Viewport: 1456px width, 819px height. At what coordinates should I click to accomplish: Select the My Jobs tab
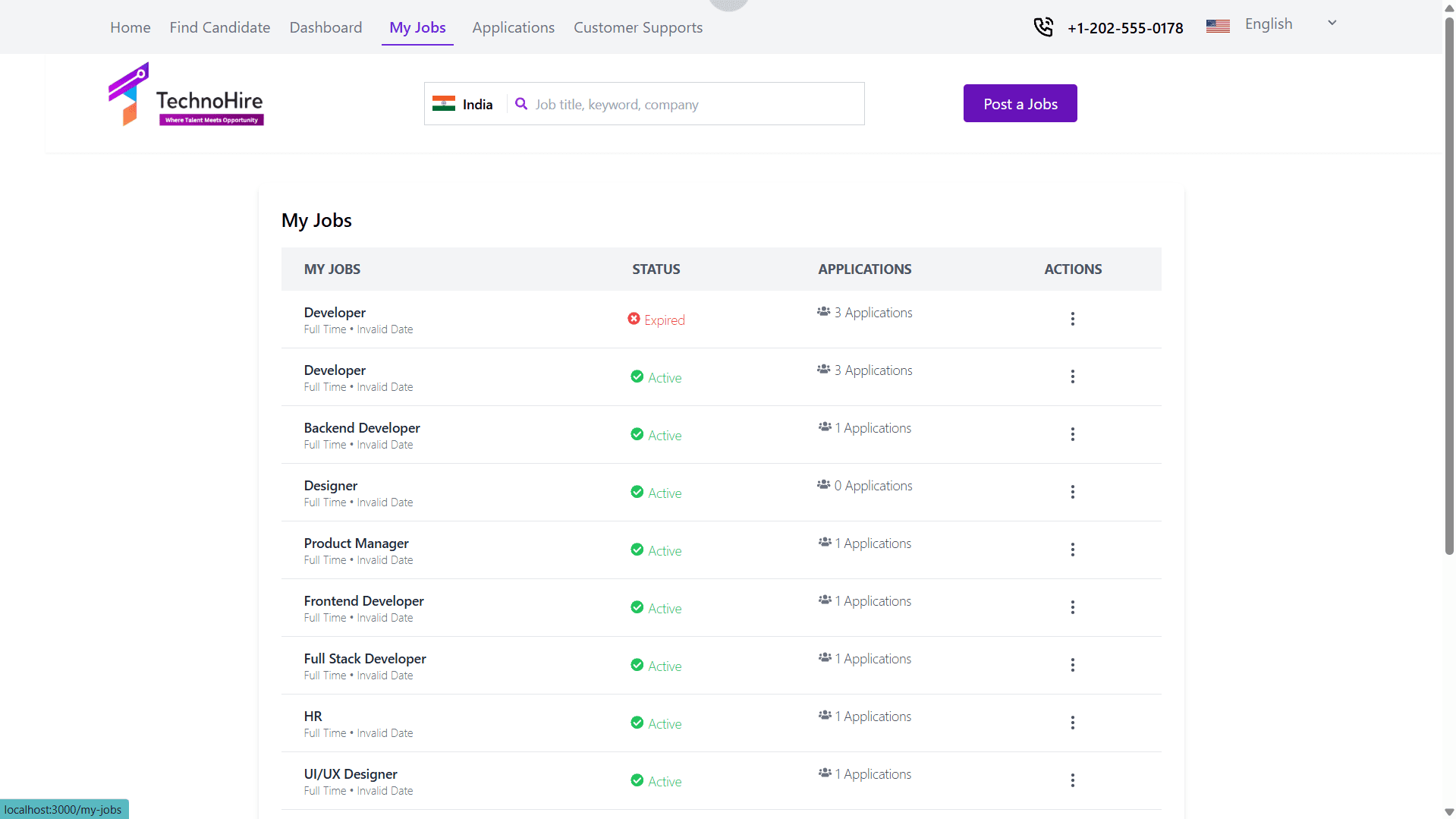point(417,27)
